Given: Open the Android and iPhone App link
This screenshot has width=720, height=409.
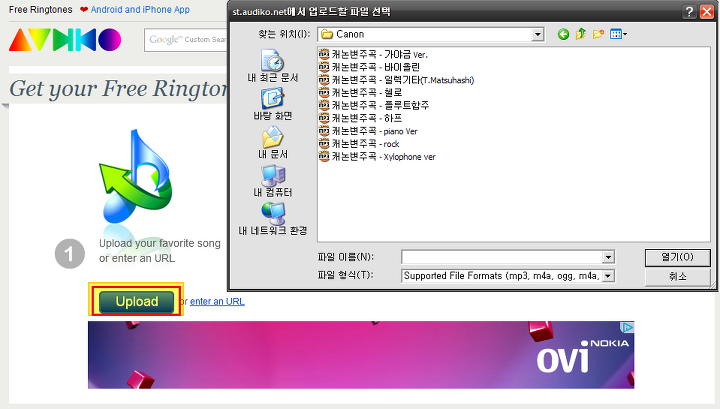Looking at the screenshot, I should pyautogui.click(x=140, y=10).
